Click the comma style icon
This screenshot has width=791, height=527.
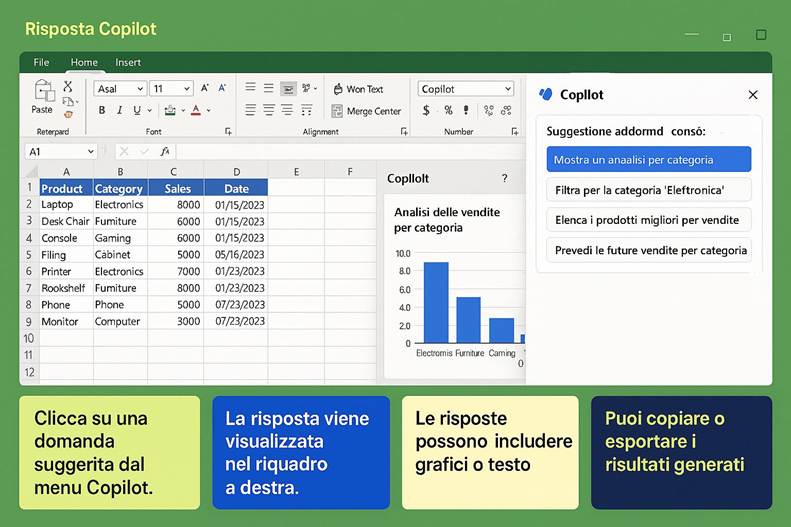[466, 110]
